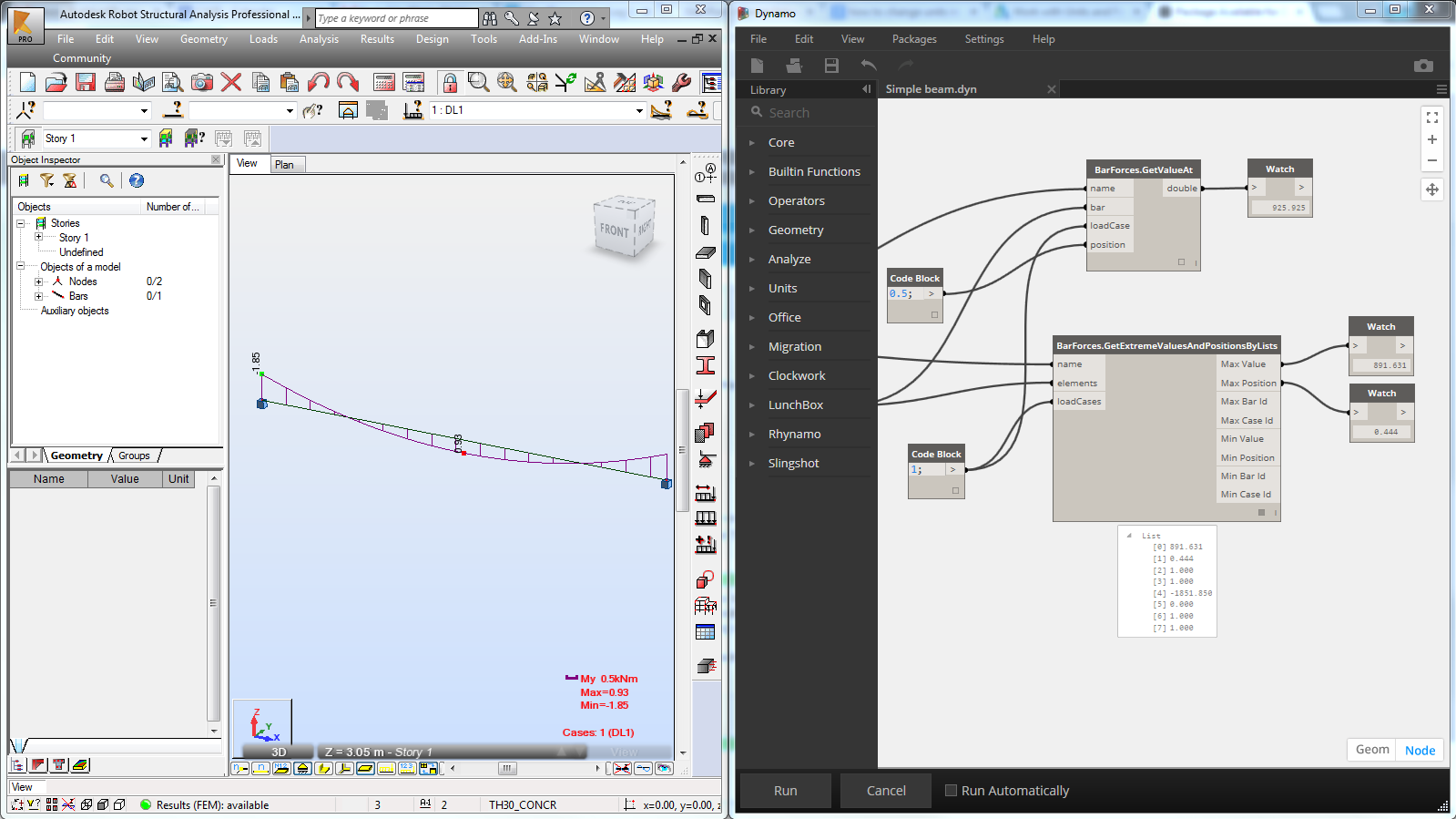Open the 1 : DL1 load case dropdown

click(639, 110)
